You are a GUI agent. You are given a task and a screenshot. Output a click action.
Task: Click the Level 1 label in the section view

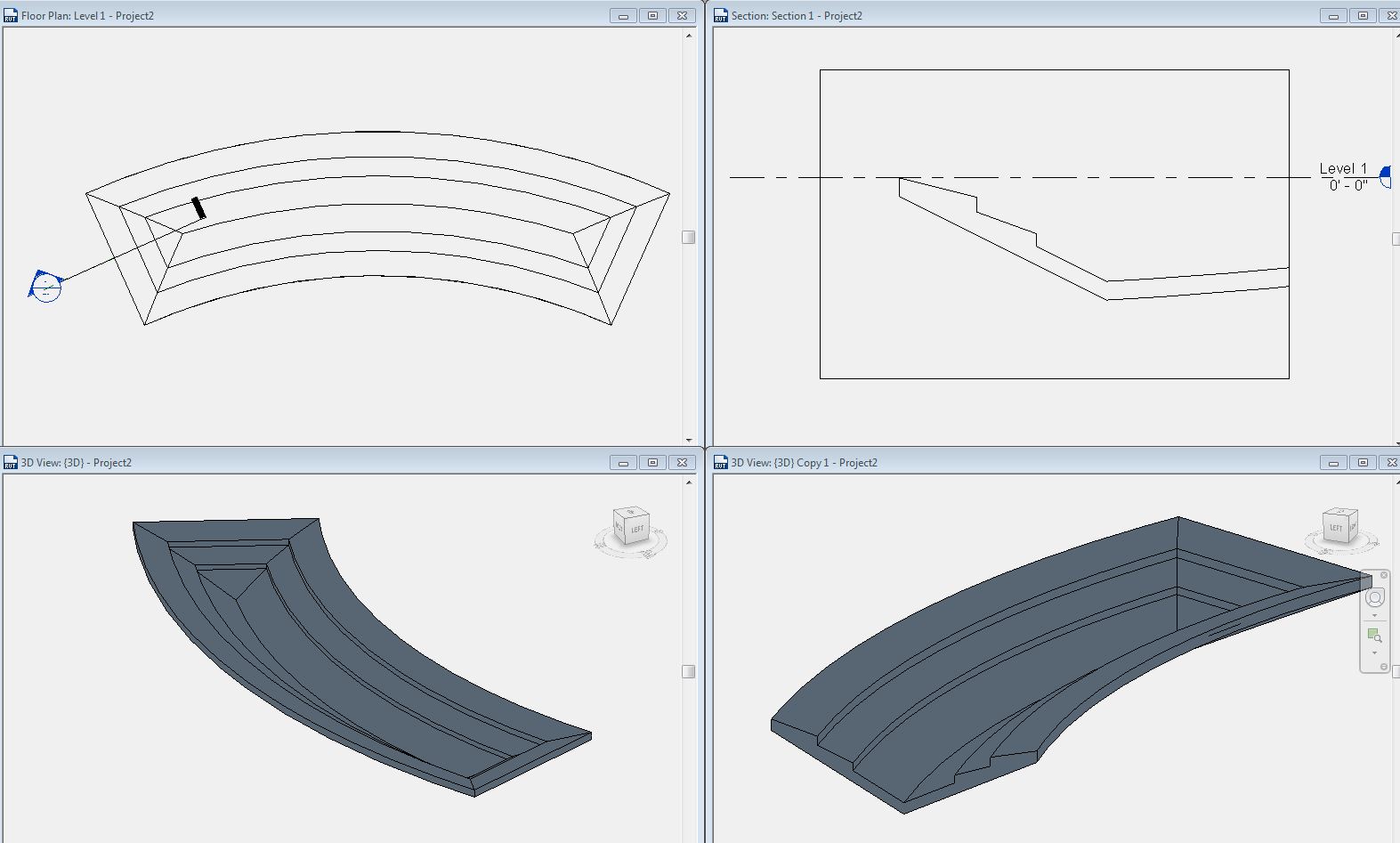pyautogui.click(x=1343, y=168)
